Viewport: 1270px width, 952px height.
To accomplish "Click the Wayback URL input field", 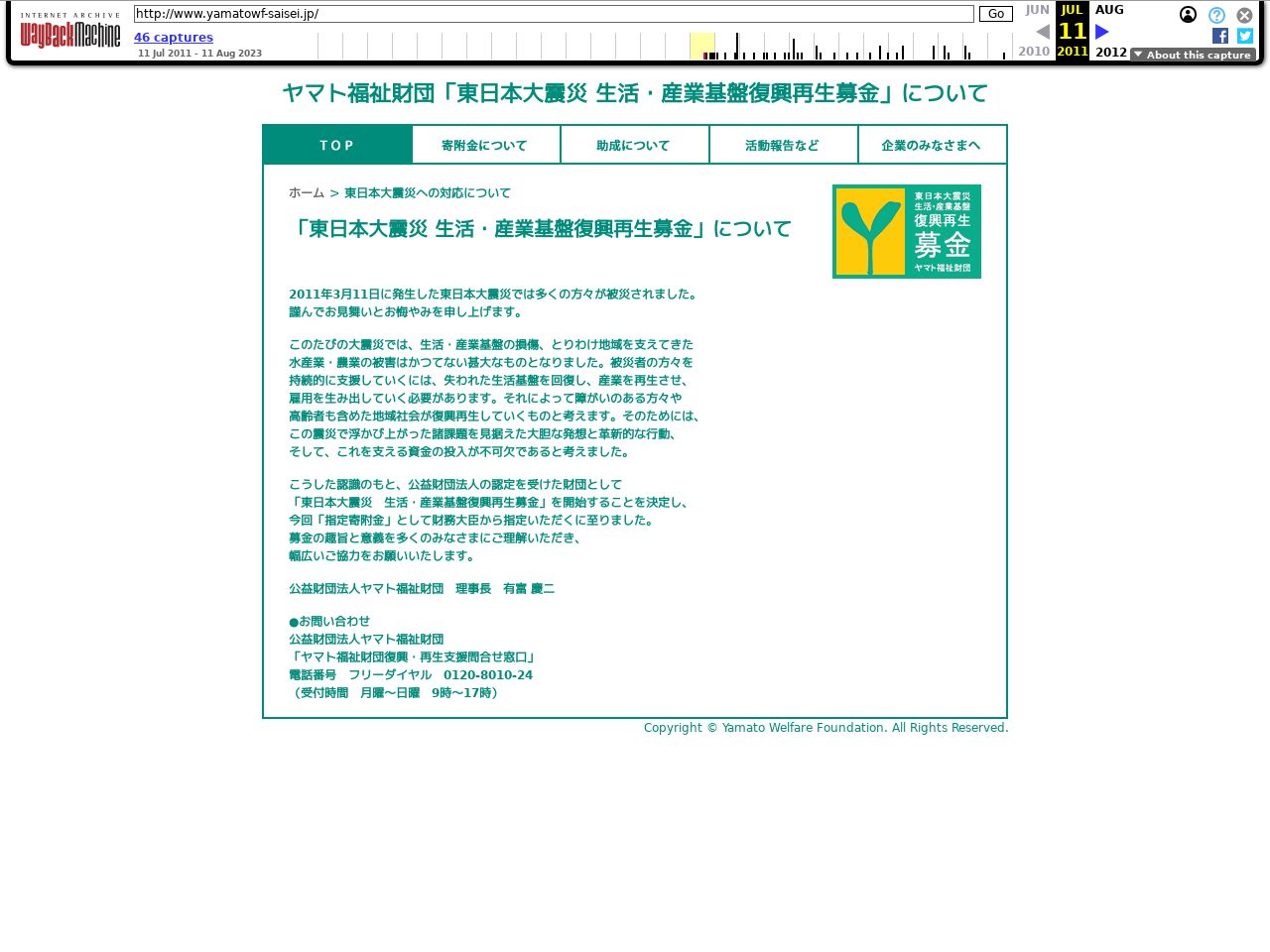I will (554, 14).
